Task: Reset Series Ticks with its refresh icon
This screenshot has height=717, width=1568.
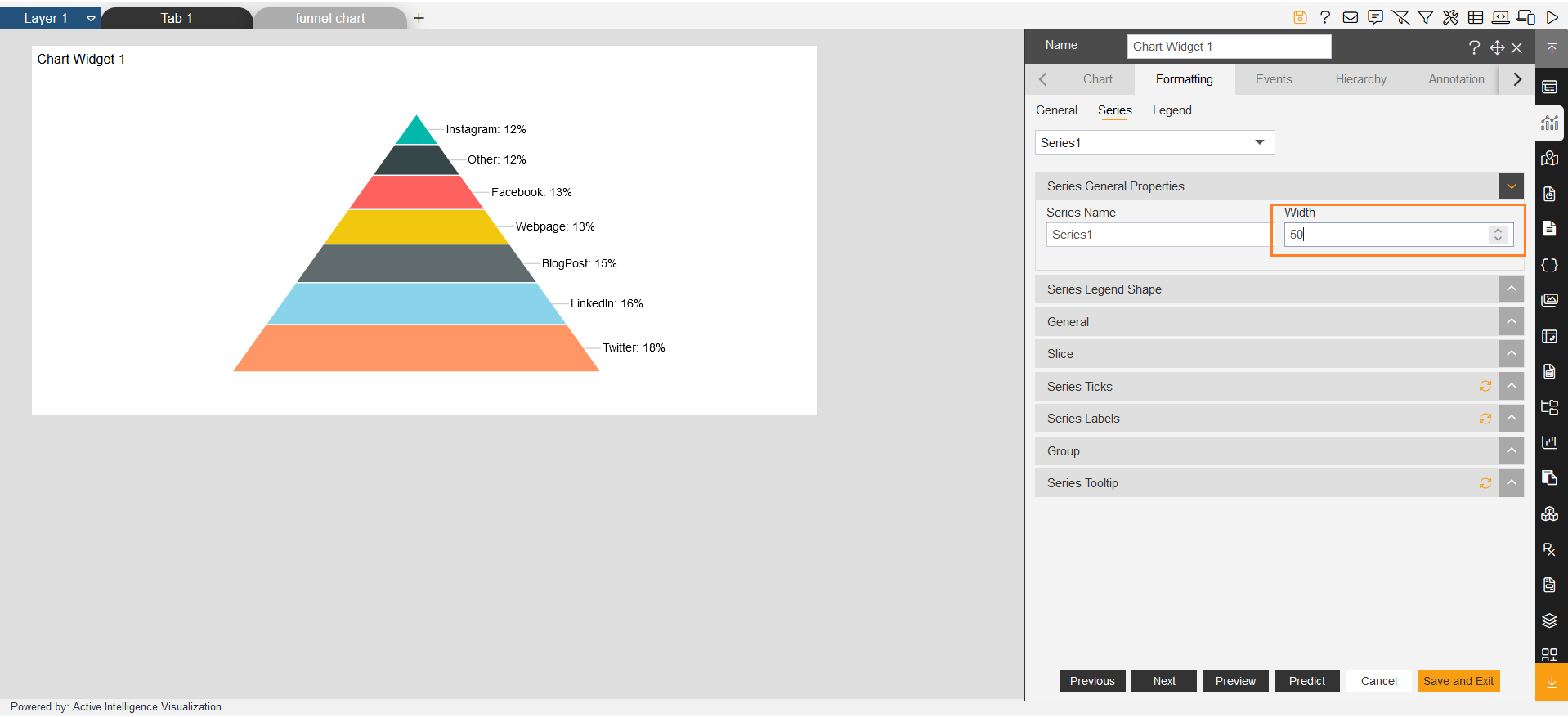Action: (1485, 386)
